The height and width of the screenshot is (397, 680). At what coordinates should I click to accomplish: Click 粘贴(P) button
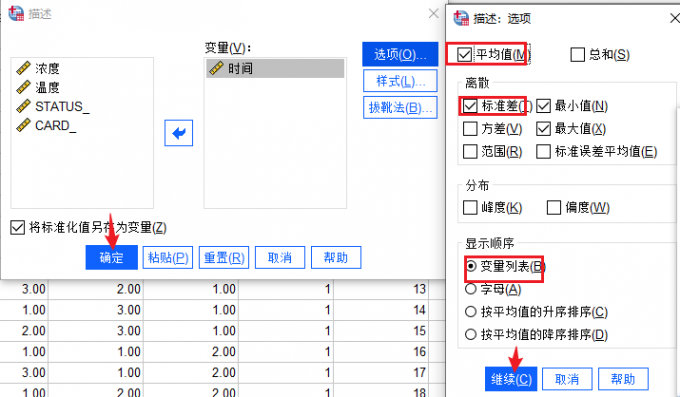click(x=168, y=258)
